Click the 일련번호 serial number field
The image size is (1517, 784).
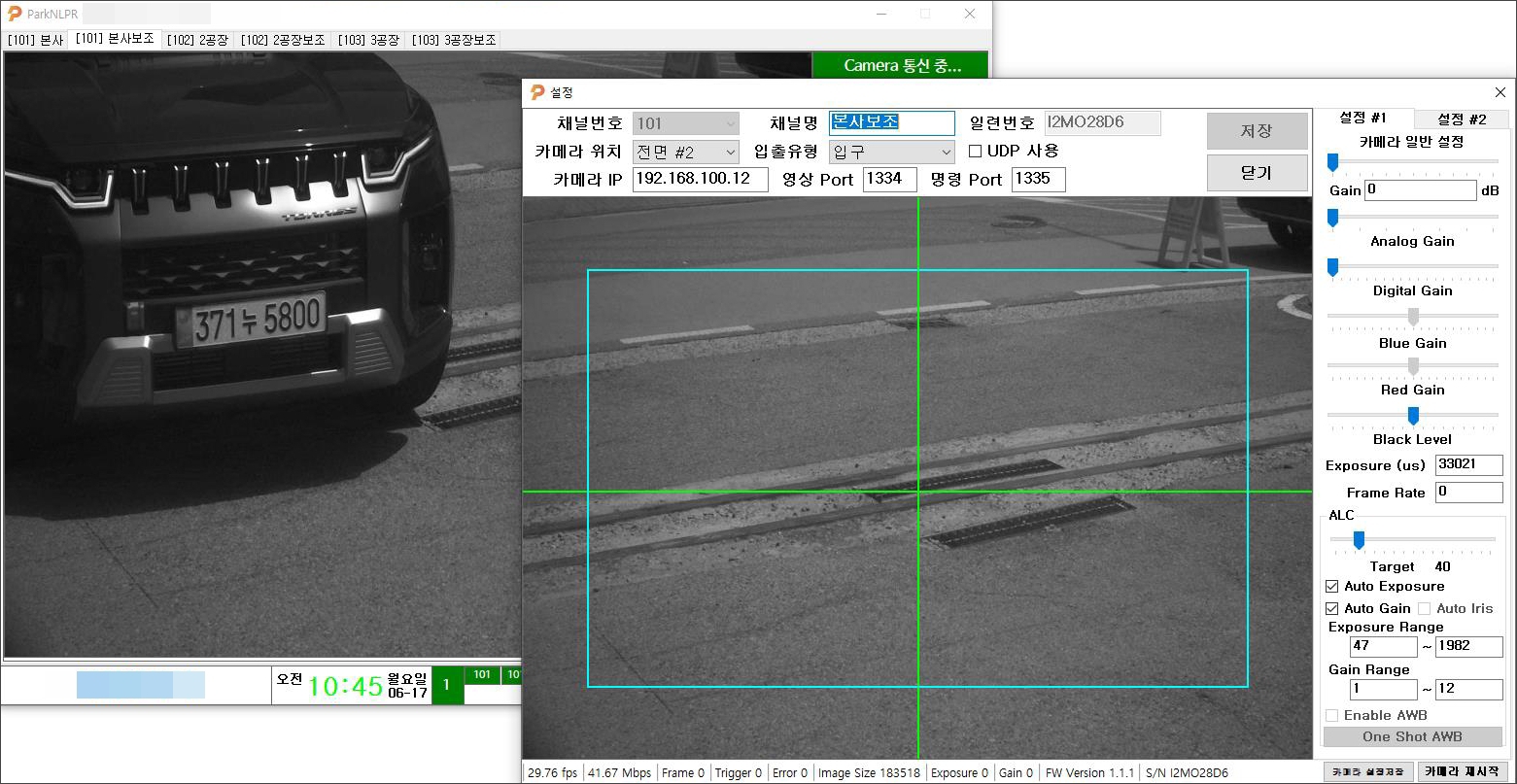click(x=1102, y=123)
